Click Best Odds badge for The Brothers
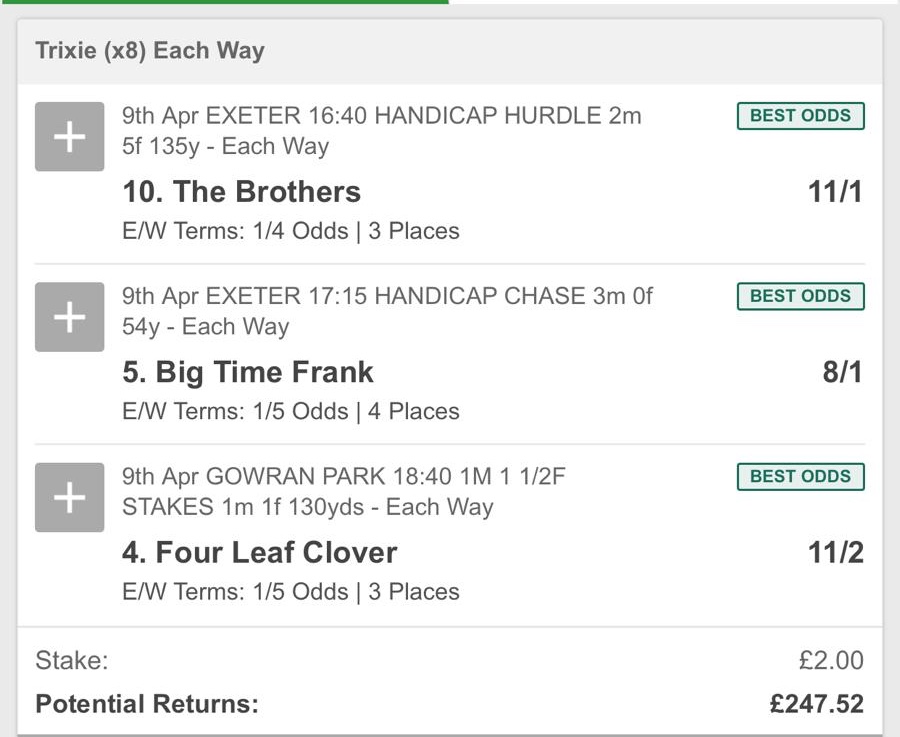 800,116
